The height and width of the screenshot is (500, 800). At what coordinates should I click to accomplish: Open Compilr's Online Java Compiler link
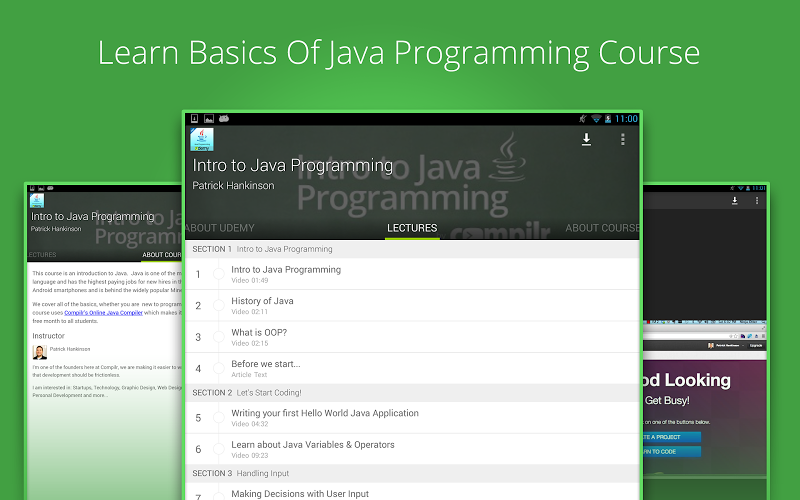[104, 313]
